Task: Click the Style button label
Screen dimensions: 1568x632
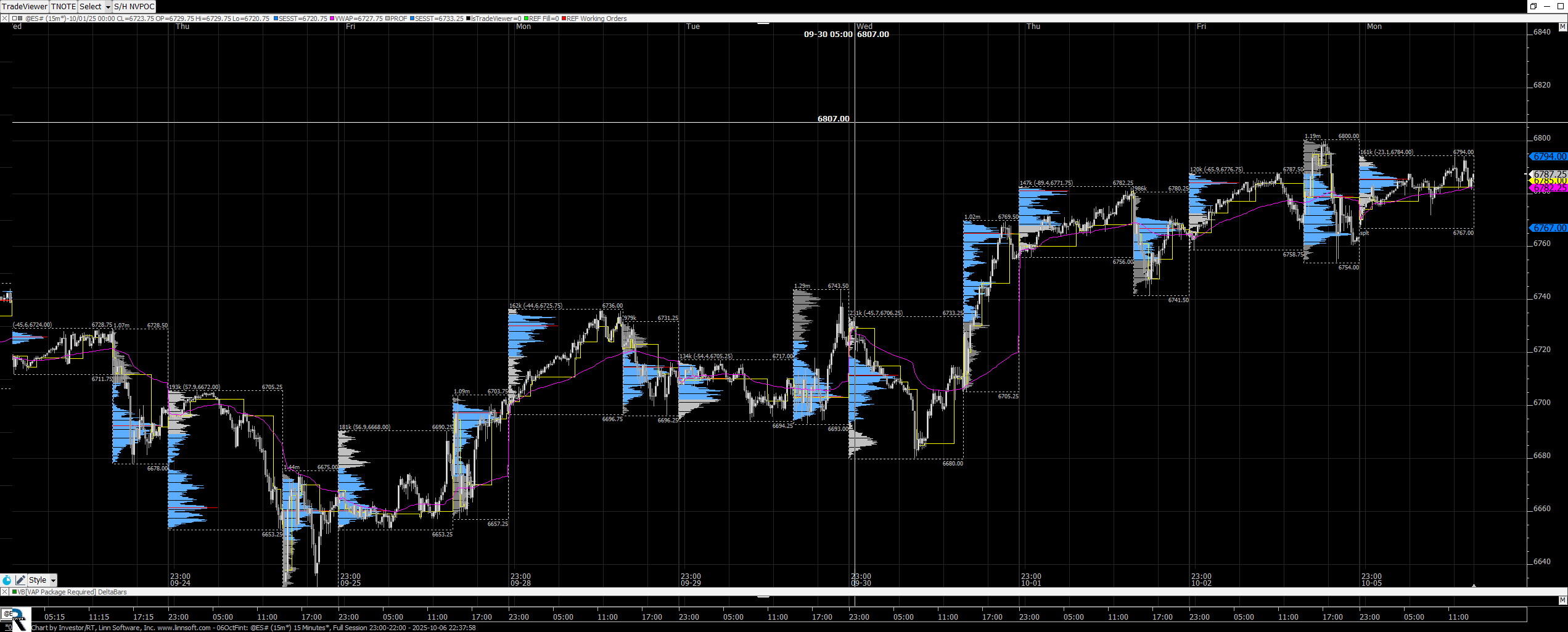Action: click(x=37, y=580)
